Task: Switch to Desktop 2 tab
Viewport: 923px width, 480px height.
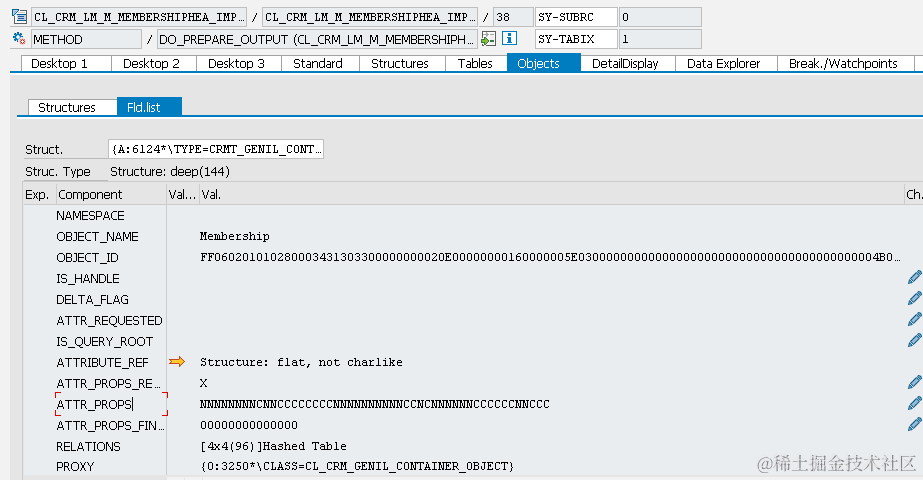Action: (154, 64)
